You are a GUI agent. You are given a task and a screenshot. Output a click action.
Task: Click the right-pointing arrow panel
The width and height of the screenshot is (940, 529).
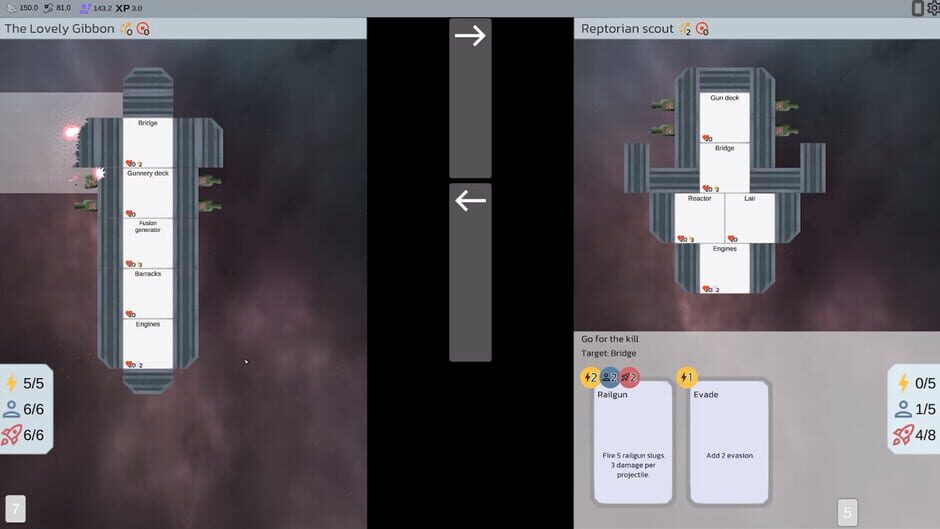click(x=470, y=98)
